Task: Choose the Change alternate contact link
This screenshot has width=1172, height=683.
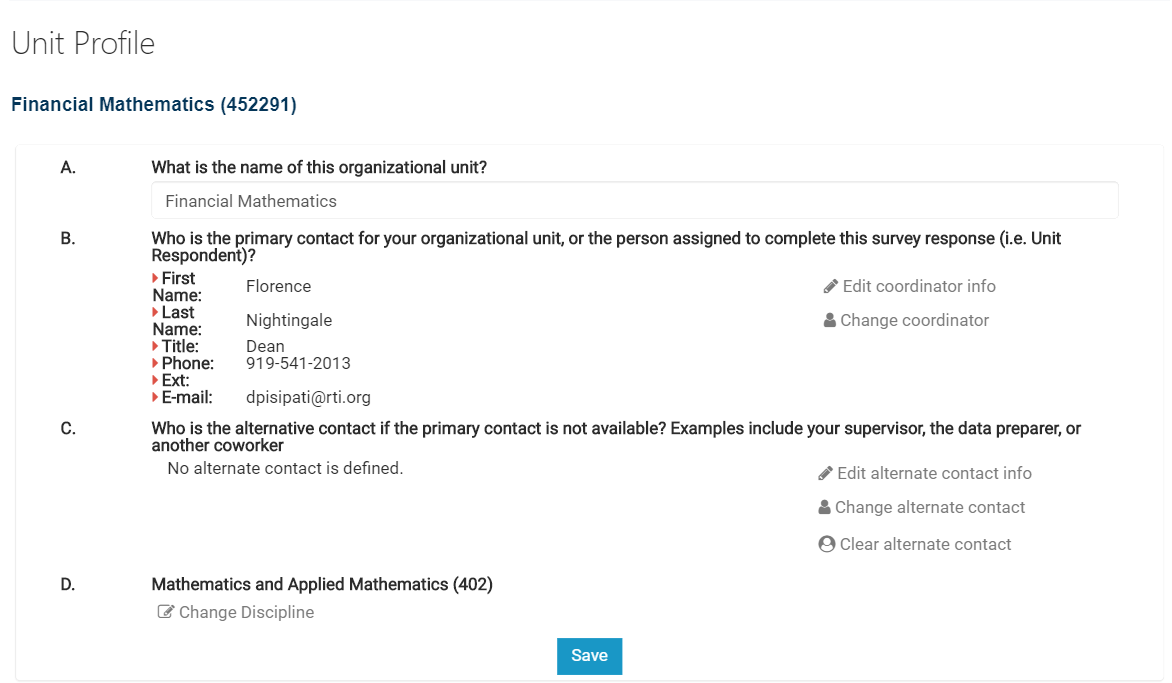Action: (x=930, y=508)
